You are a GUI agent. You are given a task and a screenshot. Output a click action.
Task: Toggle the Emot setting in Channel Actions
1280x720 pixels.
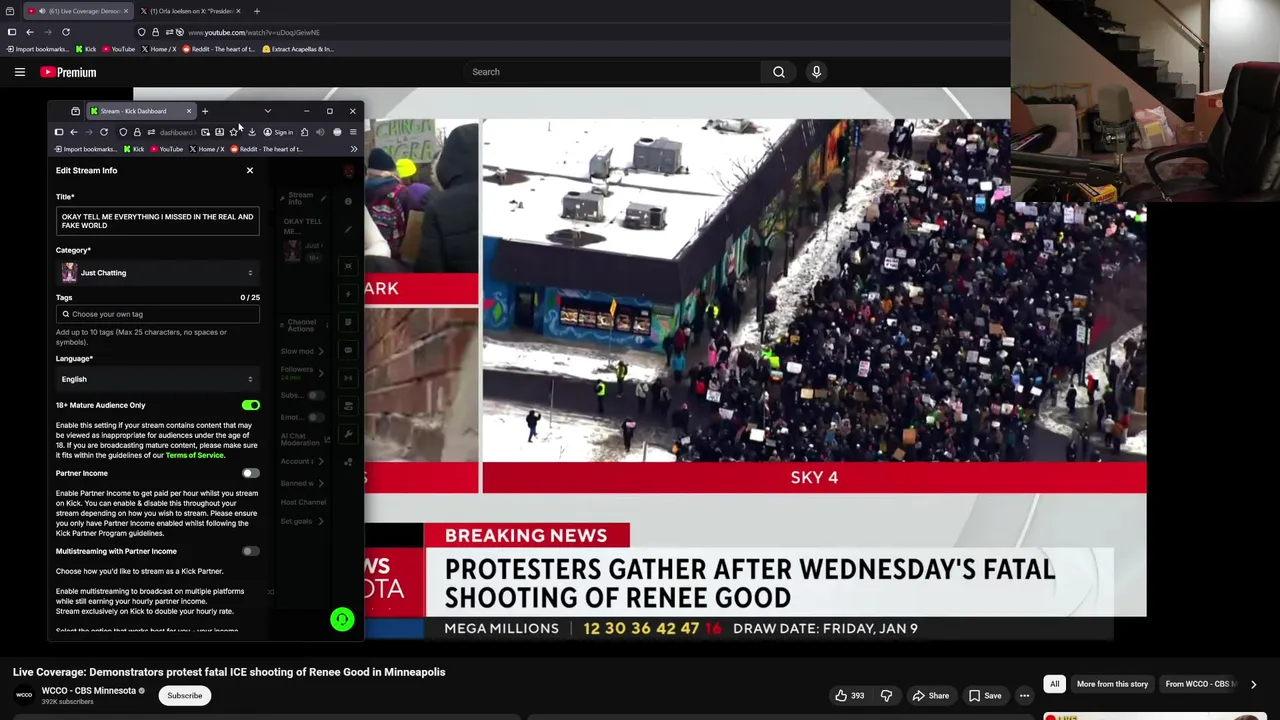pos(315,417)
